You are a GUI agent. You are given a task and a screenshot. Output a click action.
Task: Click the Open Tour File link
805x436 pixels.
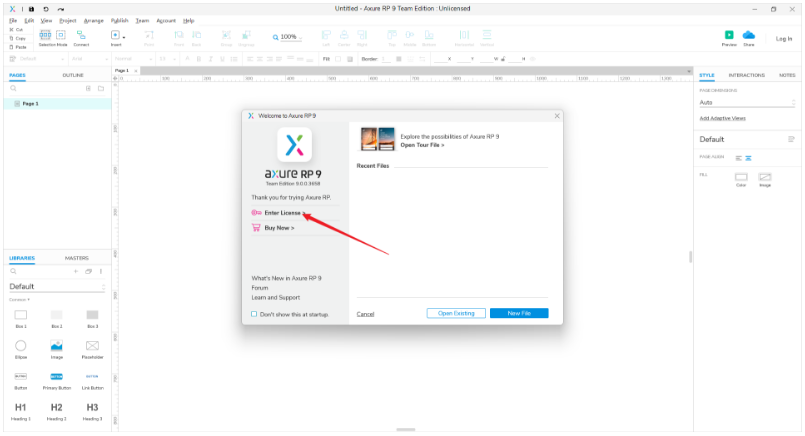coord(422,145)
